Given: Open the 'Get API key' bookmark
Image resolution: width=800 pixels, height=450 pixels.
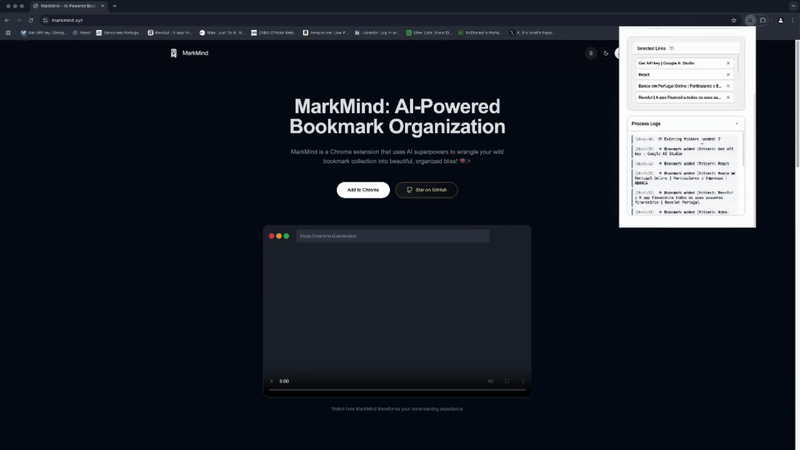Looking at the screenshot, I should tap(43, 33).
